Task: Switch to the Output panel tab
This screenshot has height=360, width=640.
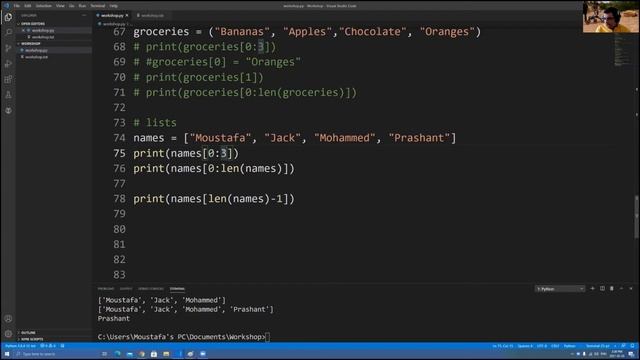Action: 126,289
